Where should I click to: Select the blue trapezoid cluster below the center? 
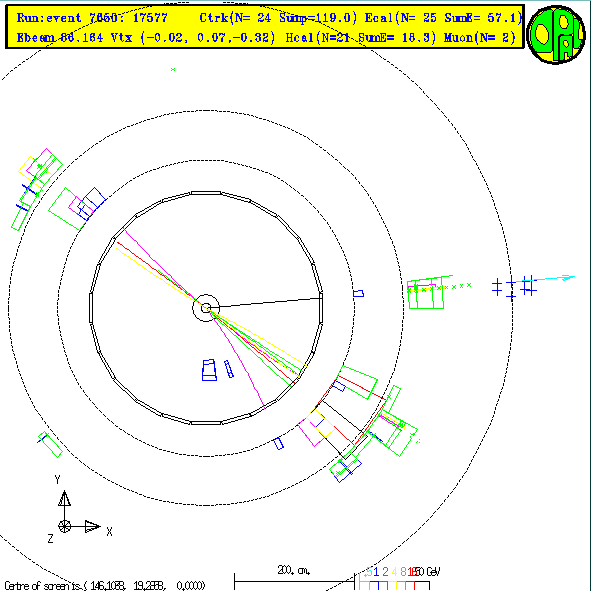209,370
